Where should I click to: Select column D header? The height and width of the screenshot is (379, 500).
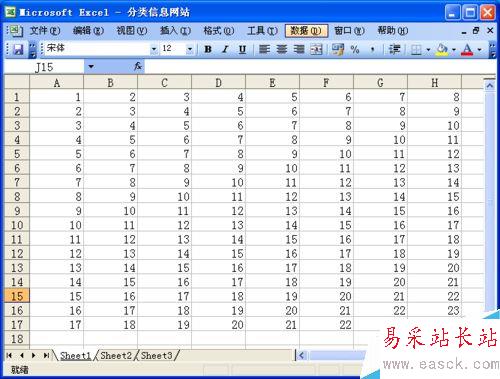[x=218, y=83]
